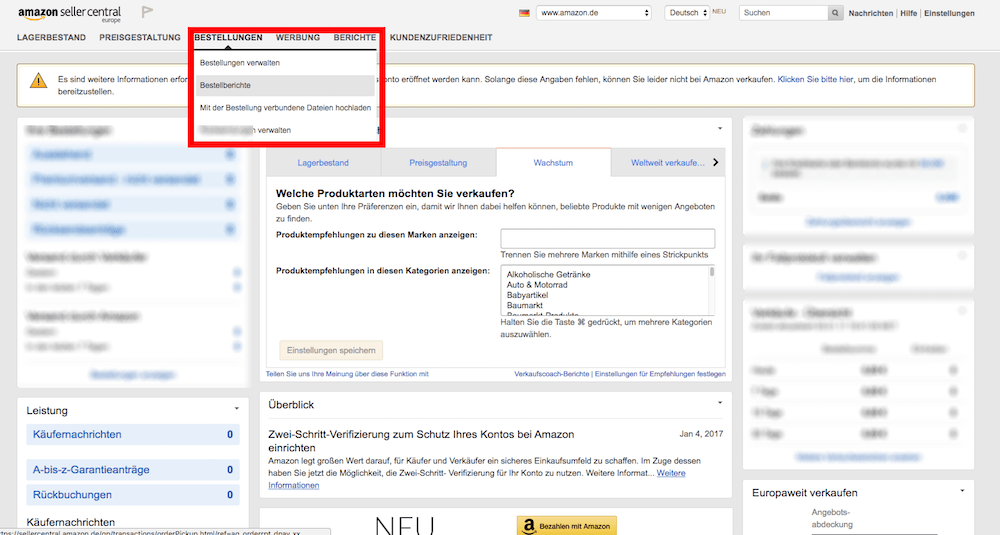
Task: Open the KUNDENZUFRIEDENHEIT menu
Action: tap(441, 38)
